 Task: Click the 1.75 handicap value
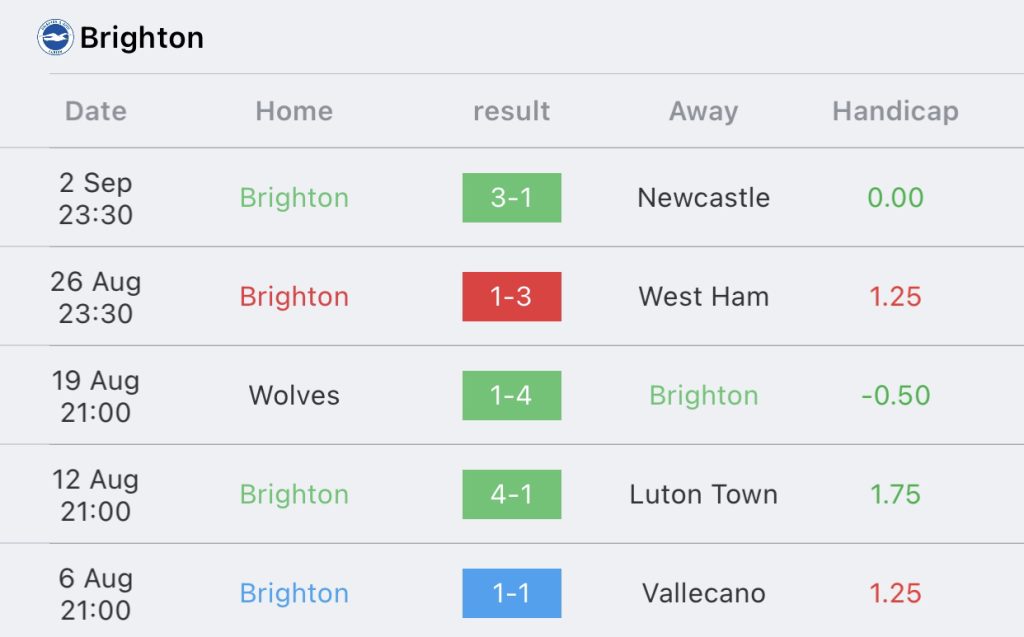point(895,494)
